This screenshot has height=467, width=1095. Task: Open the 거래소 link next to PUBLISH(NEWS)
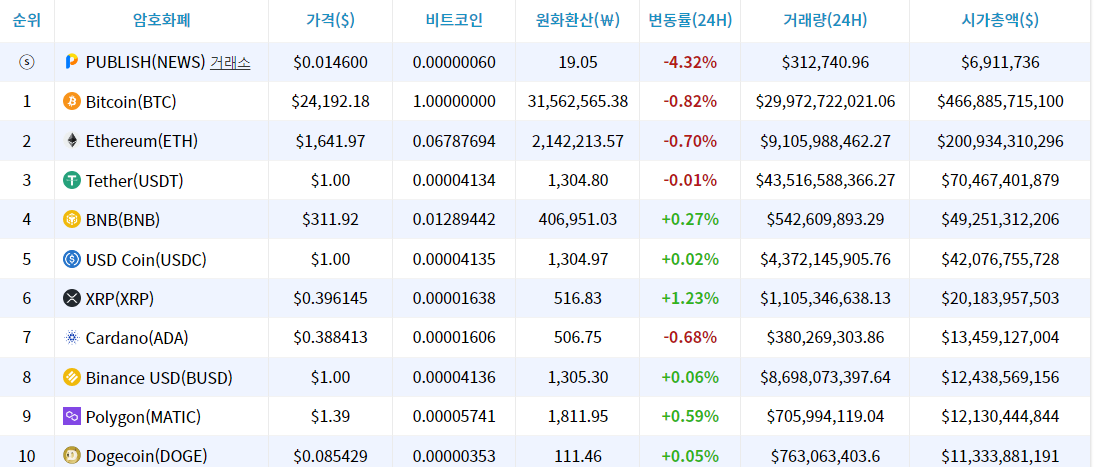[x=230, y=62]
